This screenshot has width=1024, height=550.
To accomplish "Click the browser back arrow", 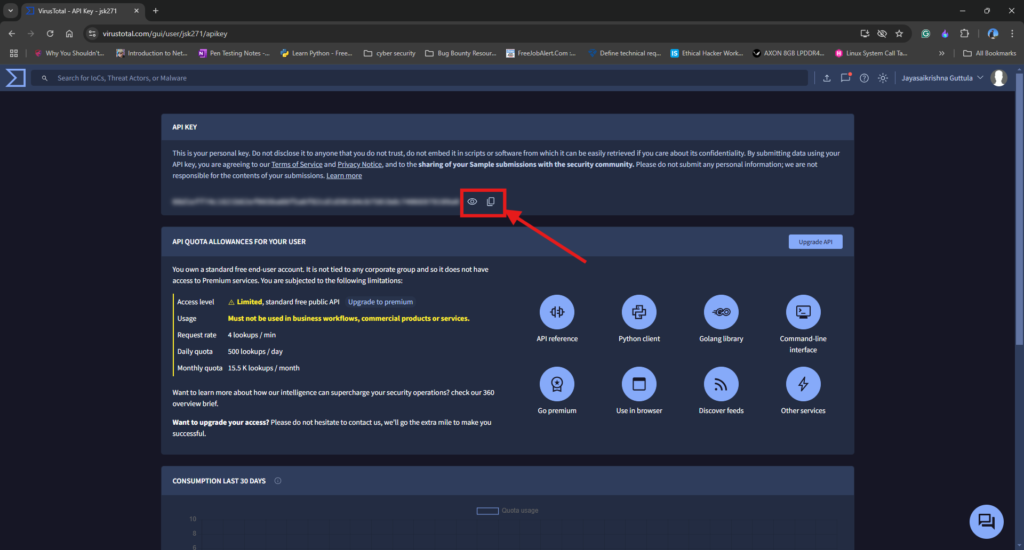I will [12, 33].
